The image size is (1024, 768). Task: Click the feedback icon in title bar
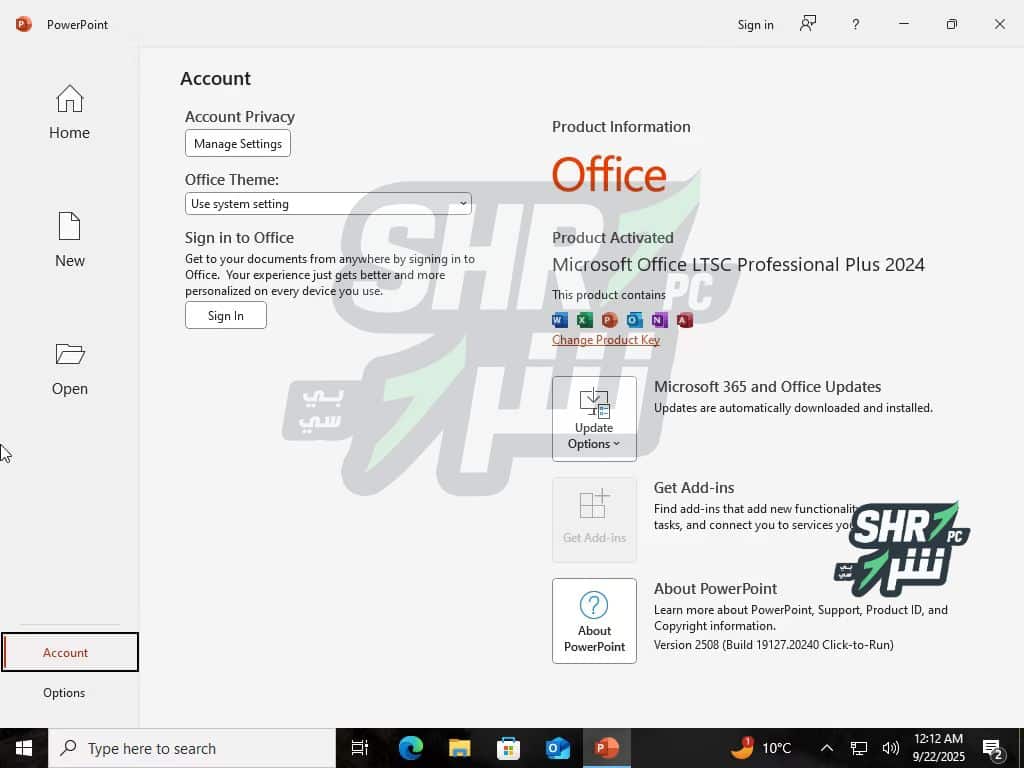coord(808,24)
